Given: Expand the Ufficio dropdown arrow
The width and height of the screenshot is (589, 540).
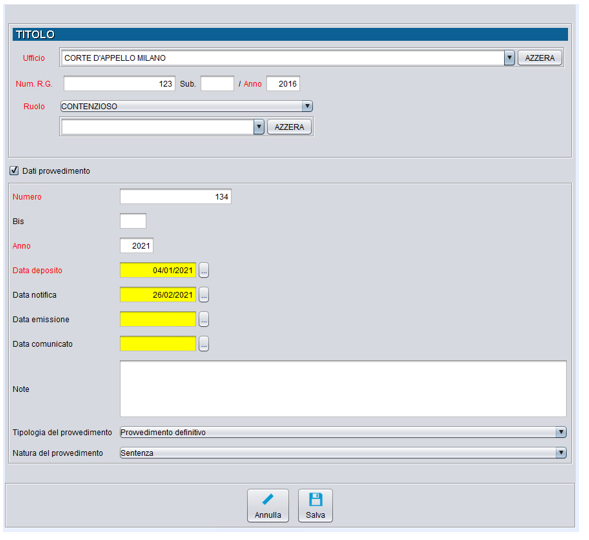Looking at the screenshot, I should click(x=509, y=58).
